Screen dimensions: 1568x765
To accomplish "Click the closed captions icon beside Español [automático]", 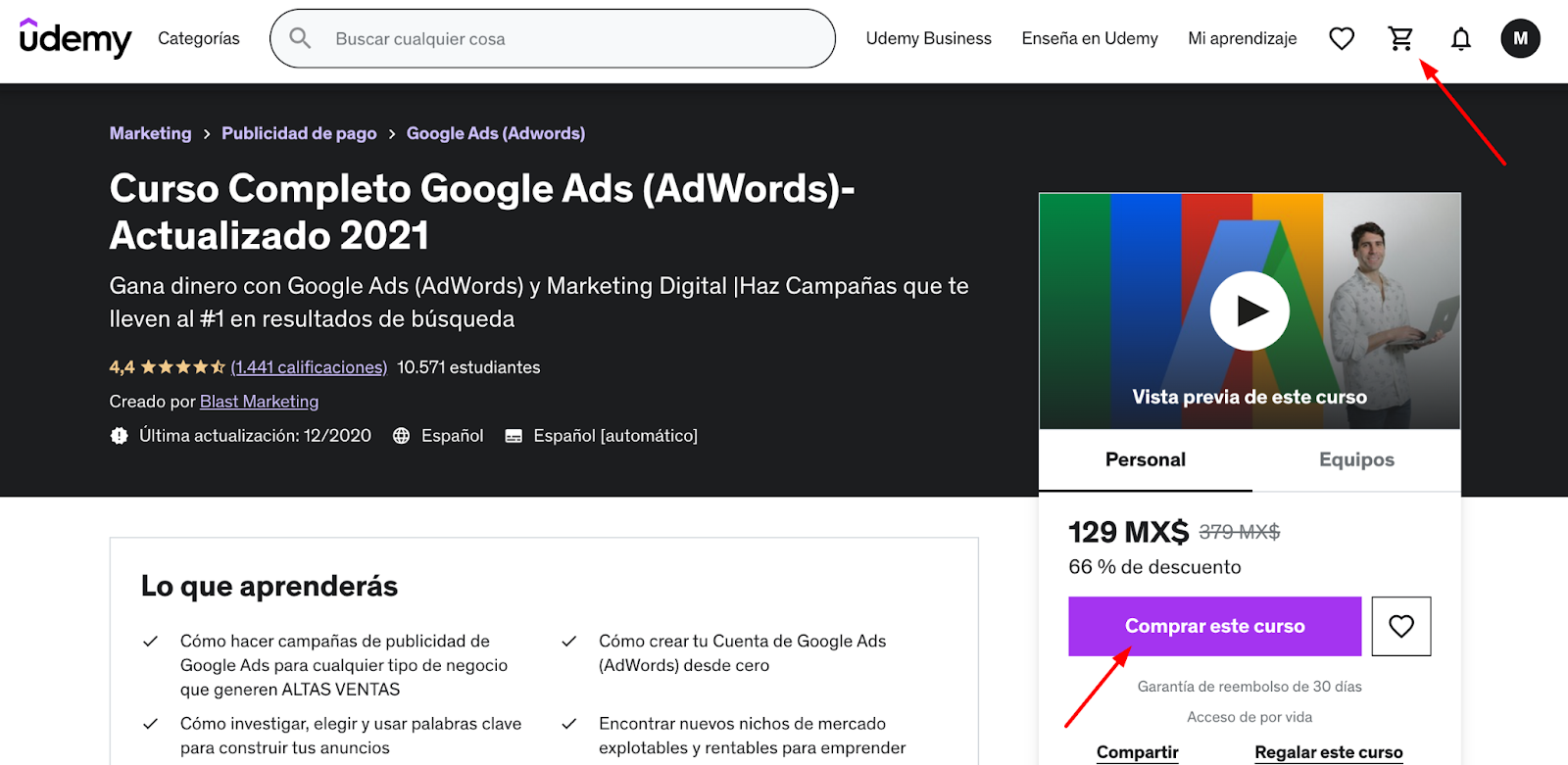I will click(x=514, y=436).
